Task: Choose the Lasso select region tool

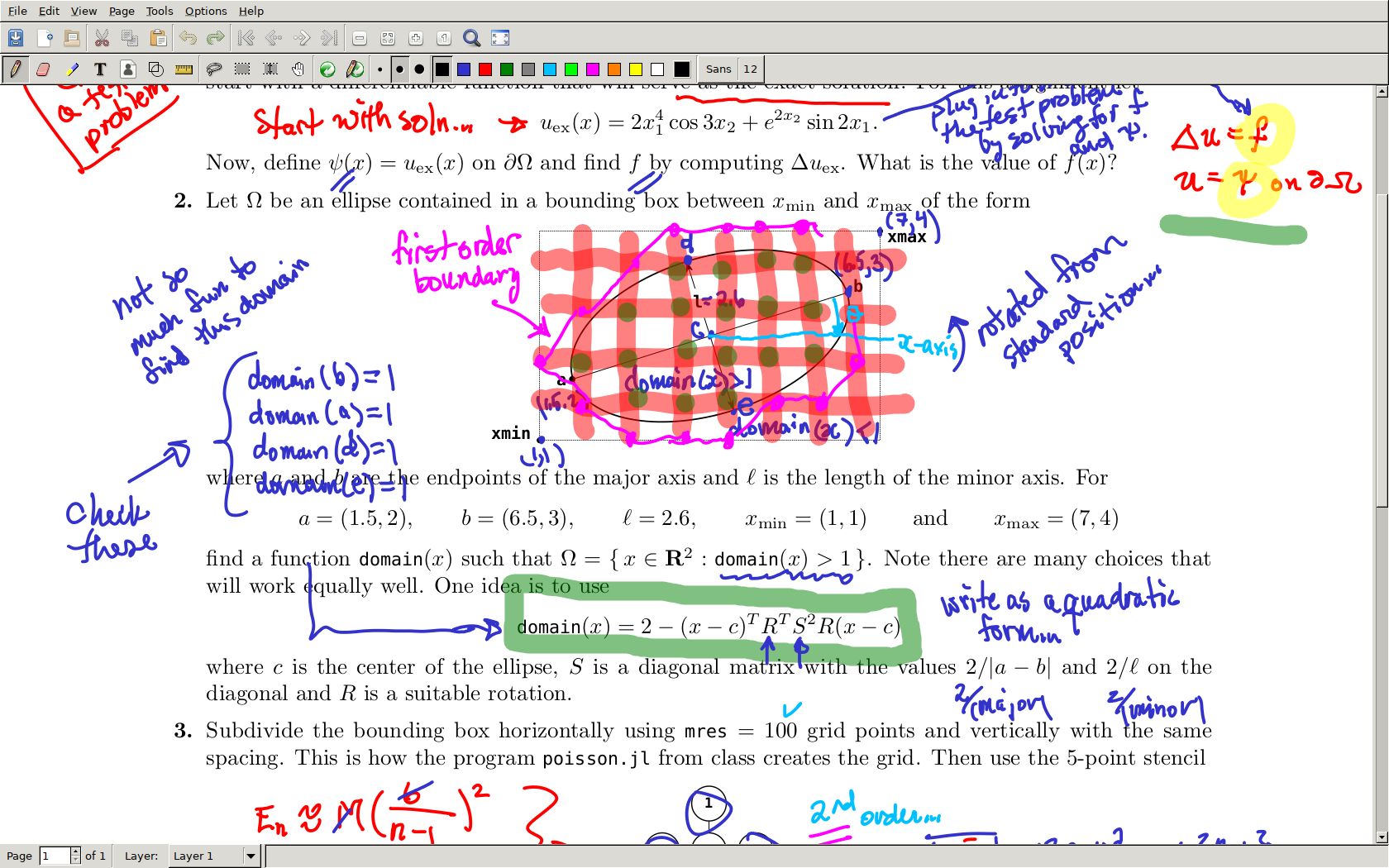Action: pos(214,69)
